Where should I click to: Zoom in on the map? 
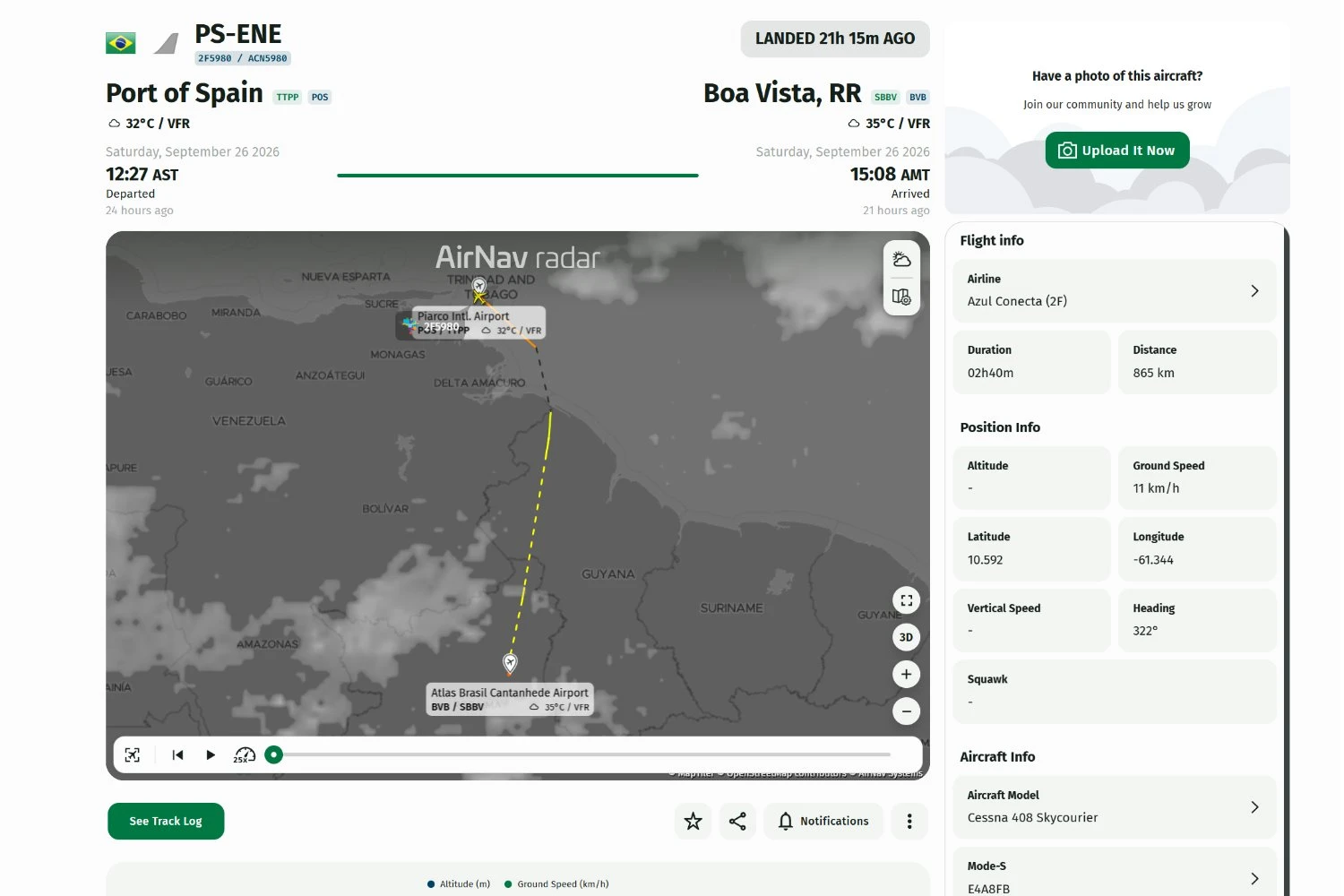pyautogui.click(x=906, y=674)
